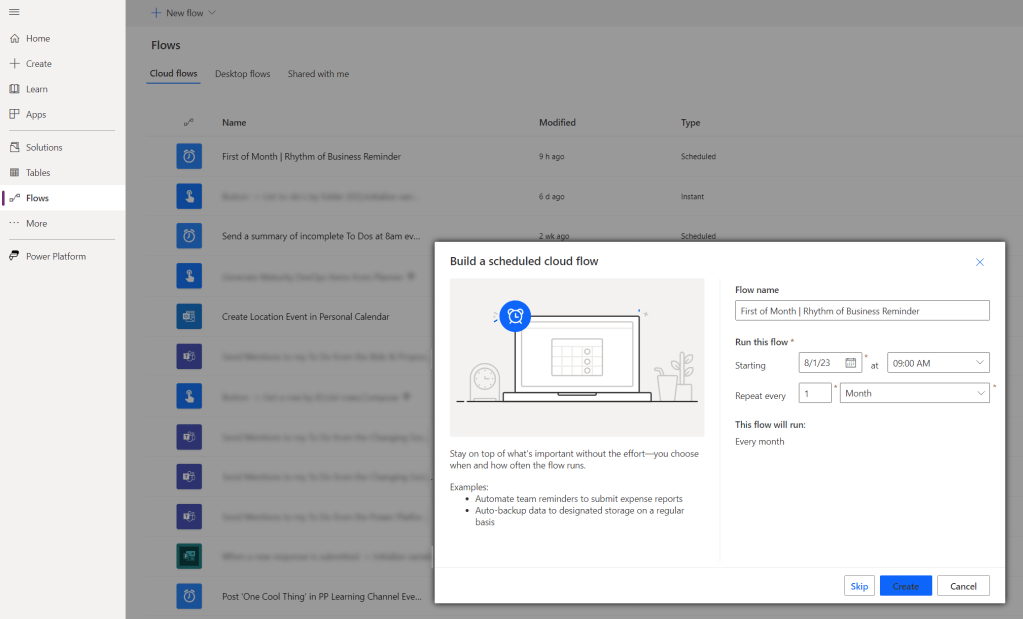Click the alarm icon for First of Month flow
This screenshot has height=619, width=1023.
pos(189,157)
